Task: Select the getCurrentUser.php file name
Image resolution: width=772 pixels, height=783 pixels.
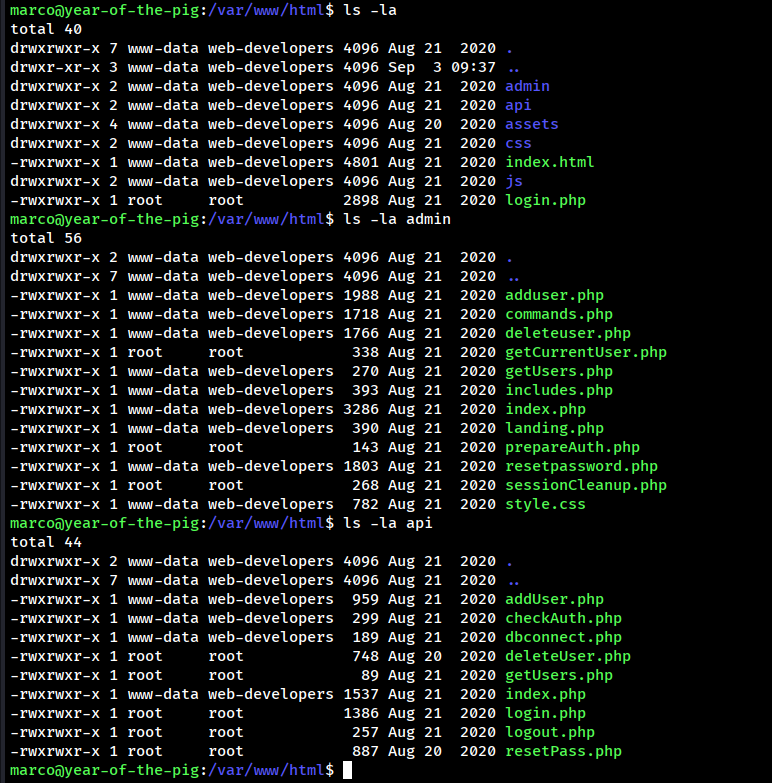Action: click(x=585, y=352)
